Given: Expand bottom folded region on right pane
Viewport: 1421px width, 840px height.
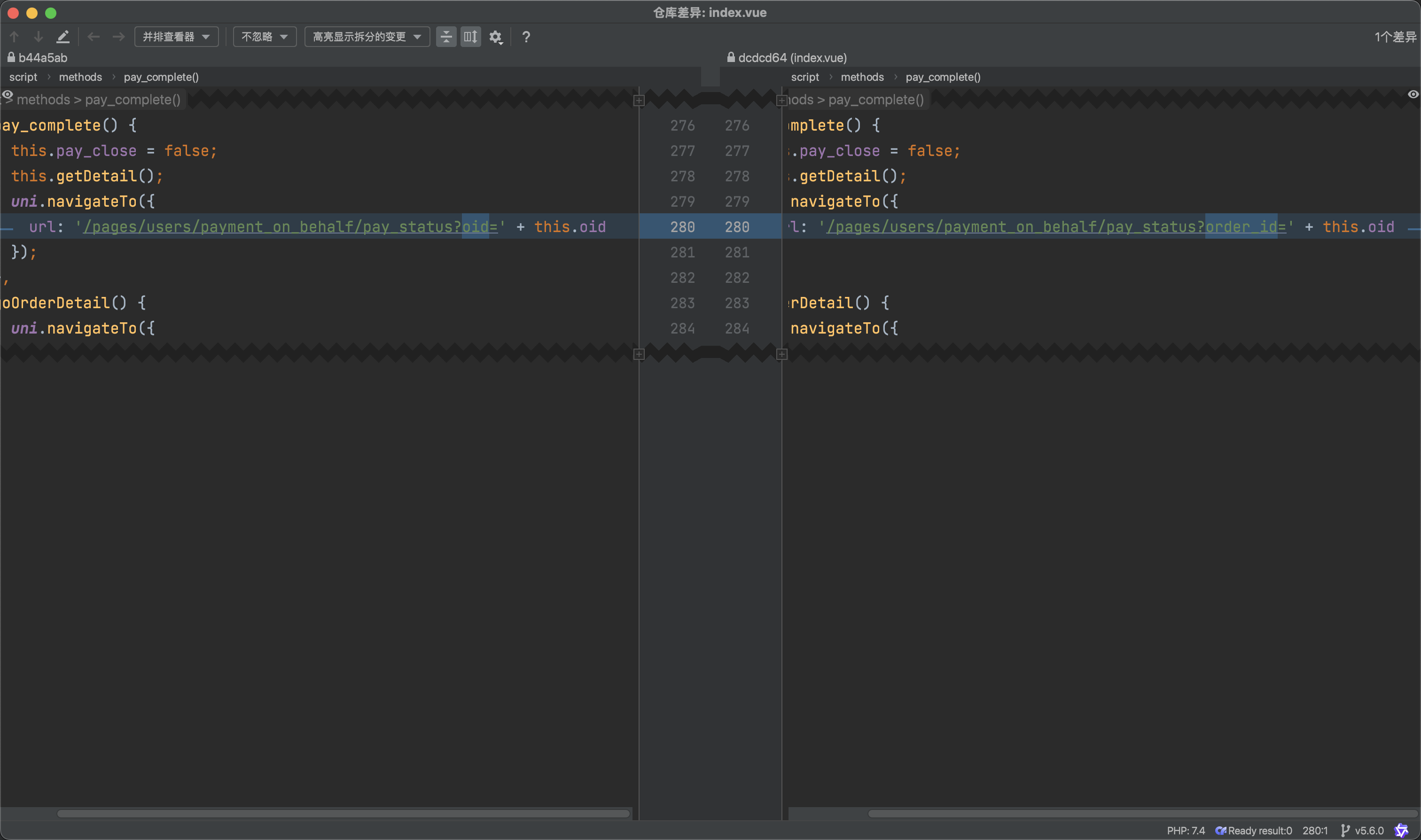Looking at the screenshot, I should coord(782,354).
